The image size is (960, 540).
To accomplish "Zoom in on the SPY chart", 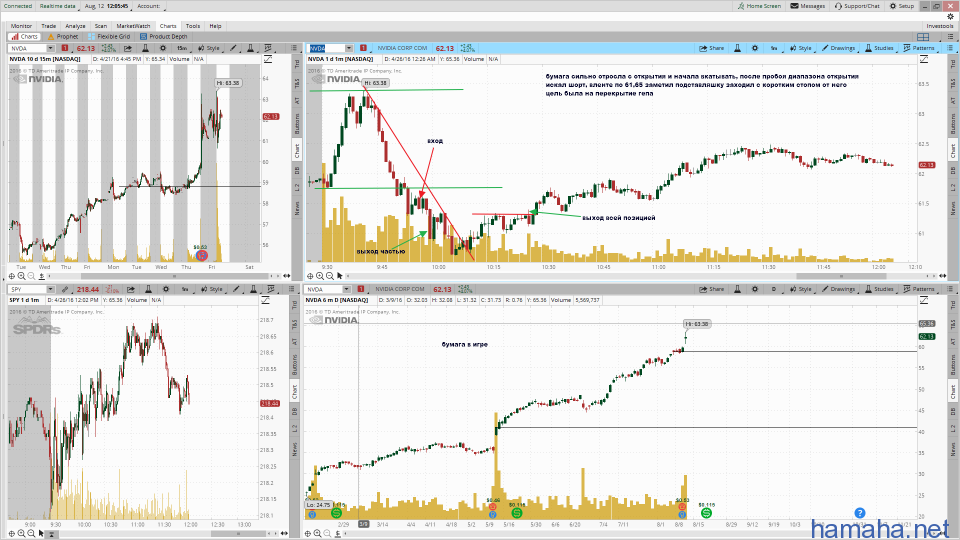I will 21,533.
